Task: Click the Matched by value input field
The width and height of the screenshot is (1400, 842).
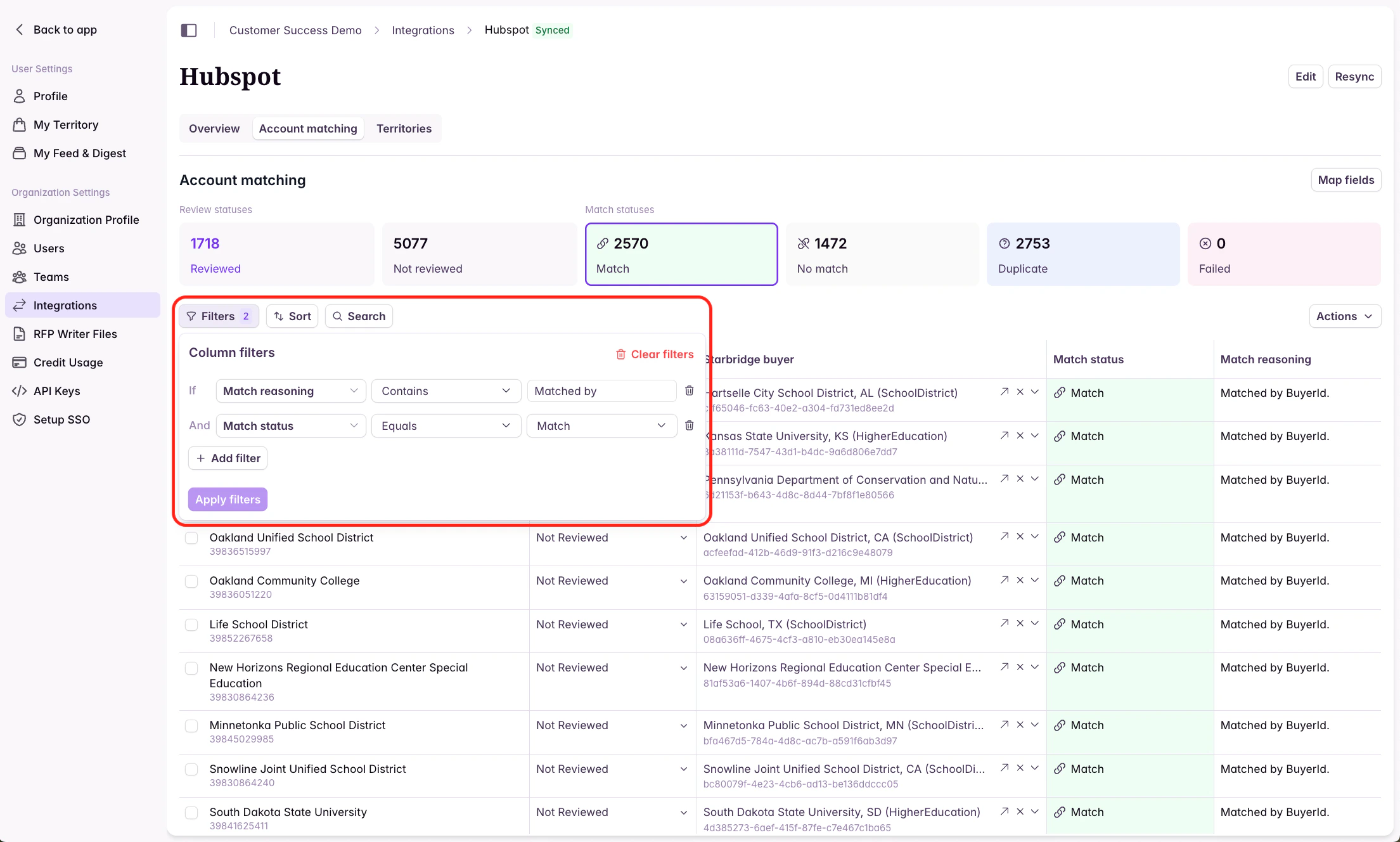Action: click(601, 391)
